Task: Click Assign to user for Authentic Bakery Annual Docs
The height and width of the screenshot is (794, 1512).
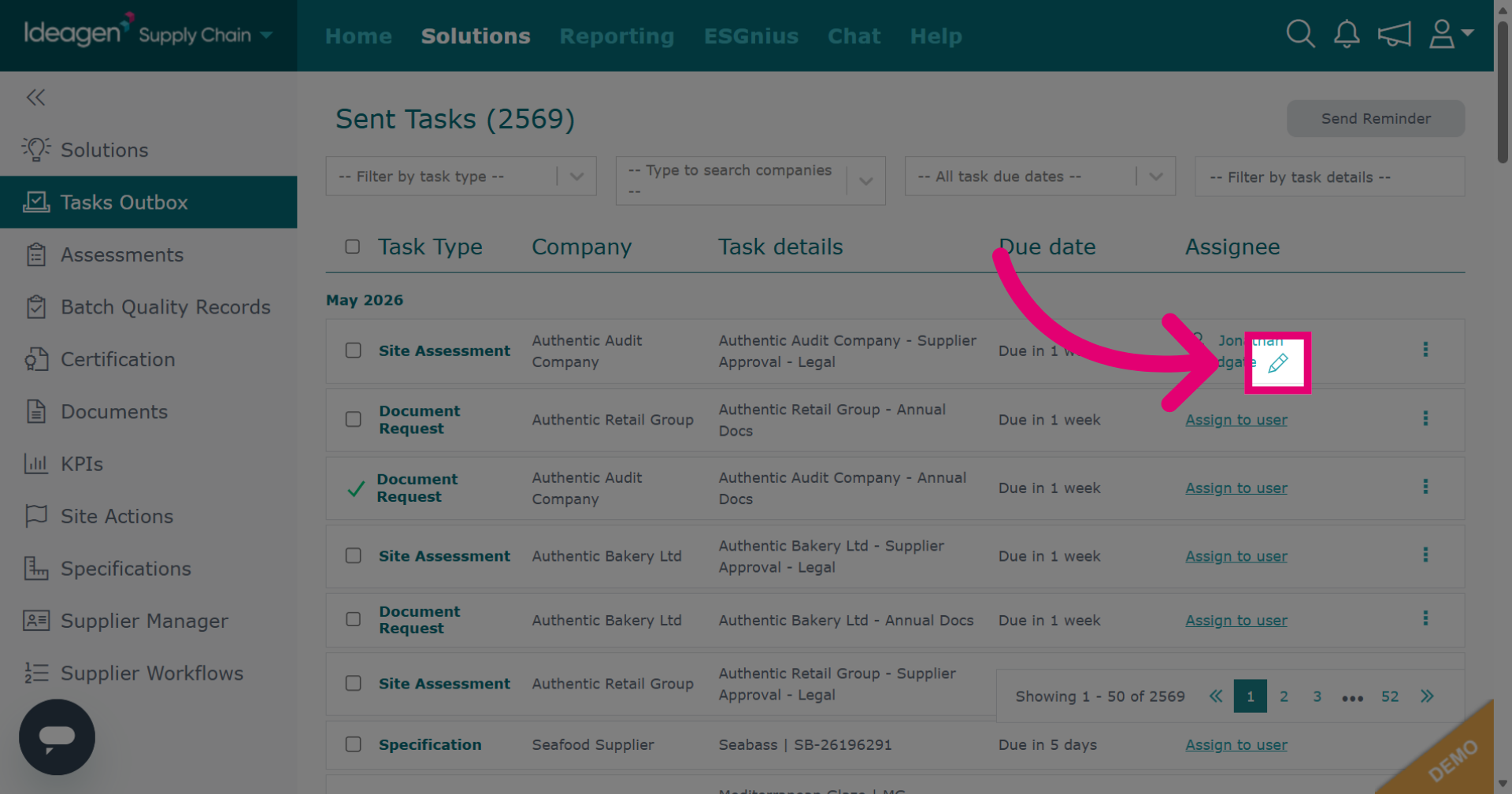Action: [1236, 621]
